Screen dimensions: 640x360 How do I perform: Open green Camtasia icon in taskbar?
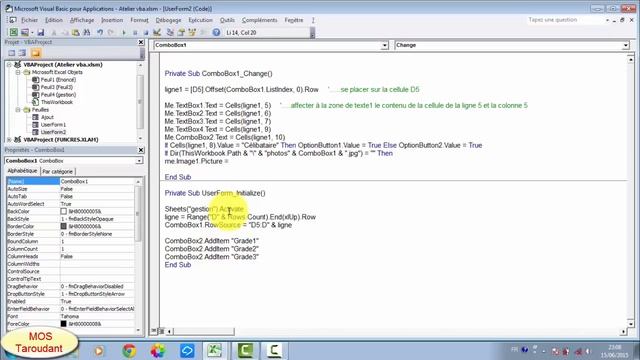(x=246, y=350)
